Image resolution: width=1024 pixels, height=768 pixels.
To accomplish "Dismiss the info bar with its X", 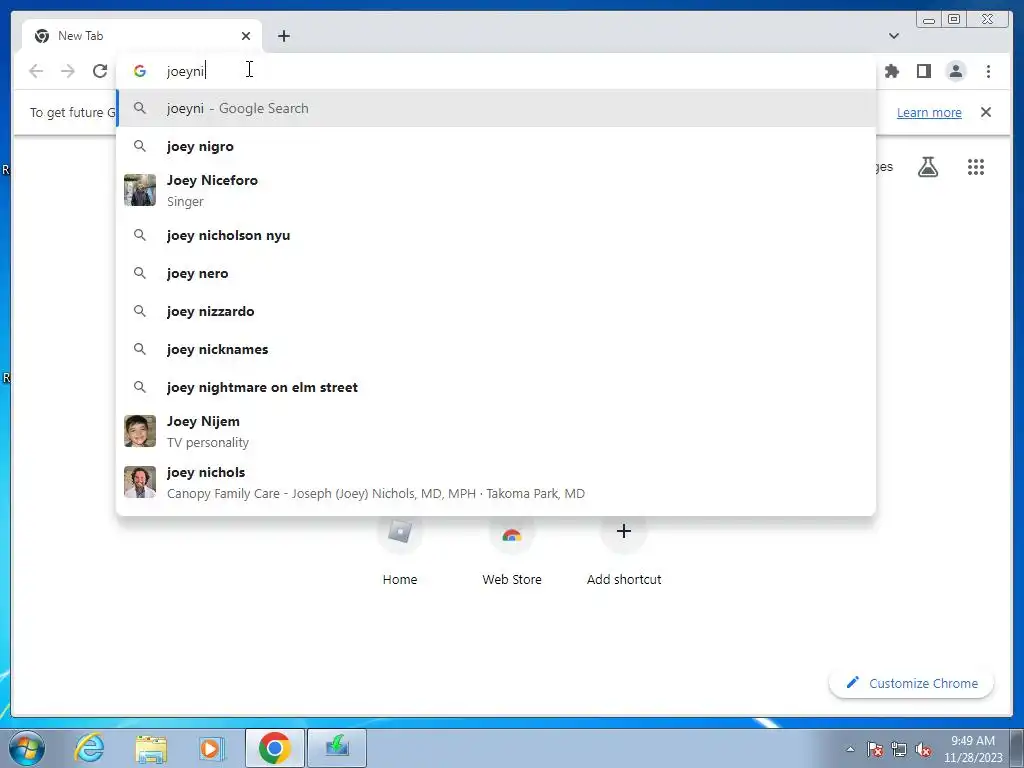I will coord(986,112).
